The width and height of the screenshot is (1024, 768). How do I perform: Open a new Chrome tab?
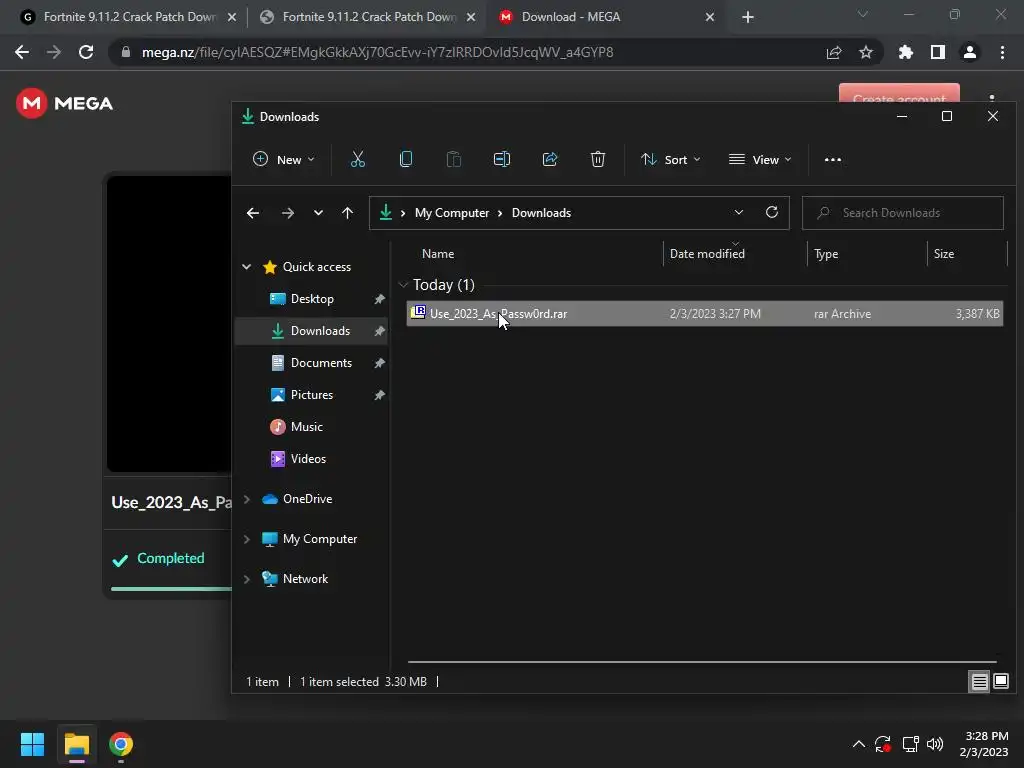point(748,17)
